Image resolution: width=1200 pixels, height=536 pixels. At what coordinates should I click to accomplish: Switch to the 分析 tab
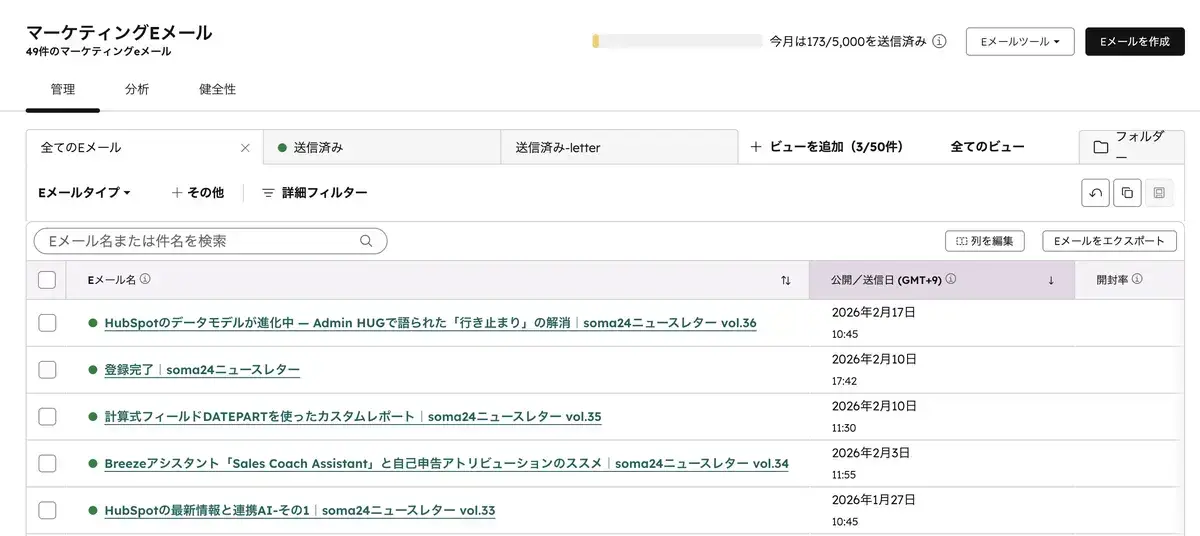coord(137,89)
